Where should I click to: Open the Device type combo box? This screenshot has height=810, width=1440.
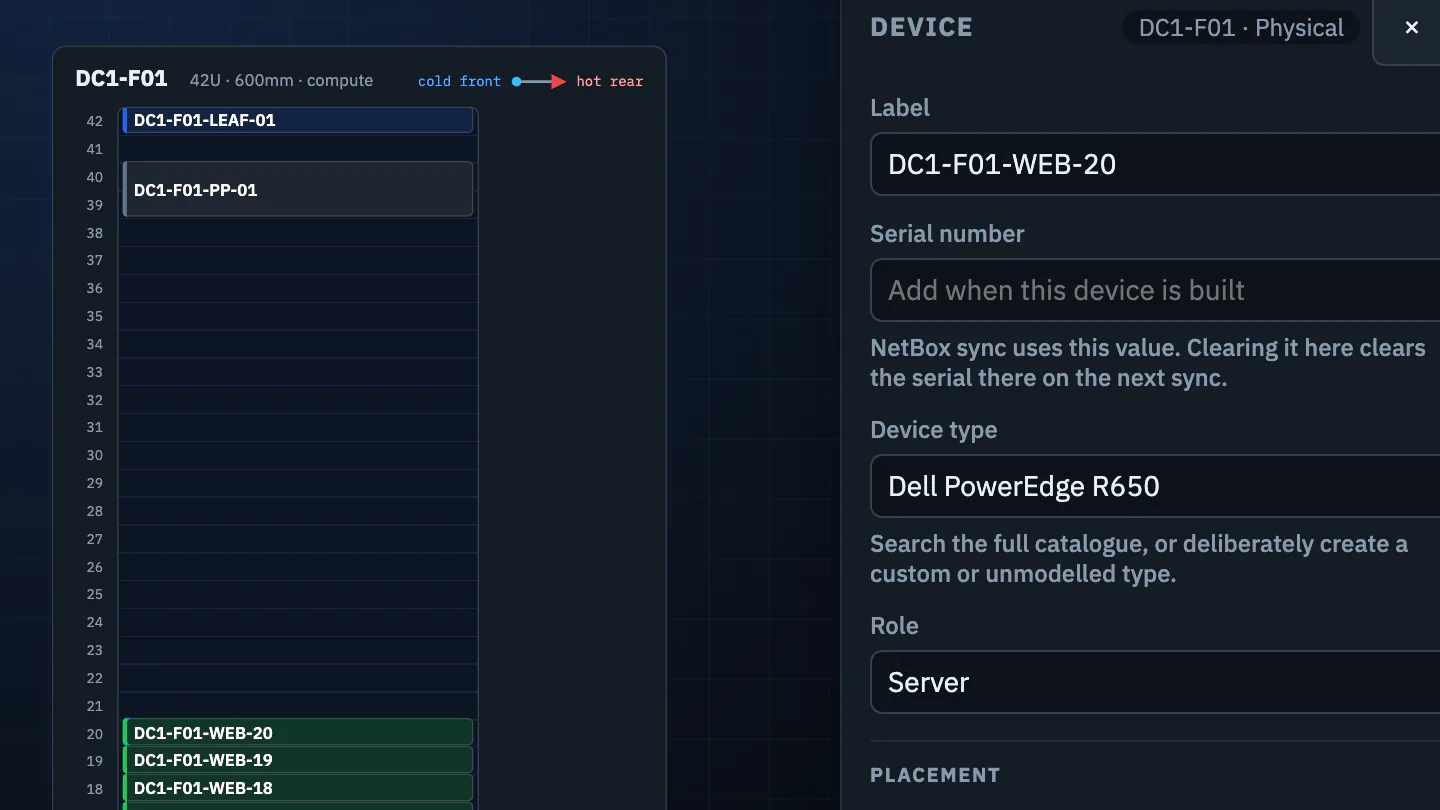click(1155, 486)
